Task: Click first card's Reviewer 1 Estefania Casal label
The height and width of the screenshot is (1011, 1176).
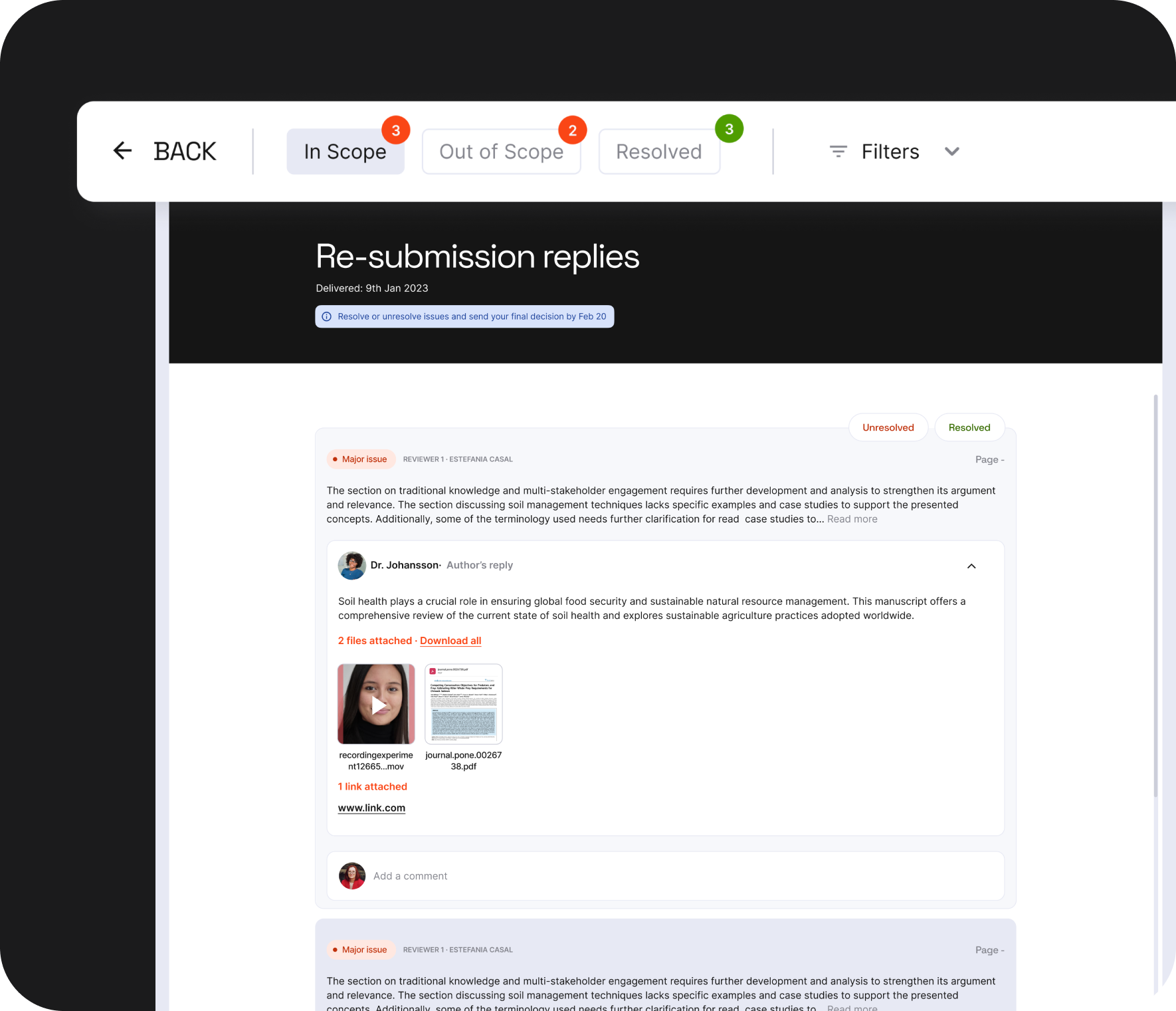Action: 458,459
